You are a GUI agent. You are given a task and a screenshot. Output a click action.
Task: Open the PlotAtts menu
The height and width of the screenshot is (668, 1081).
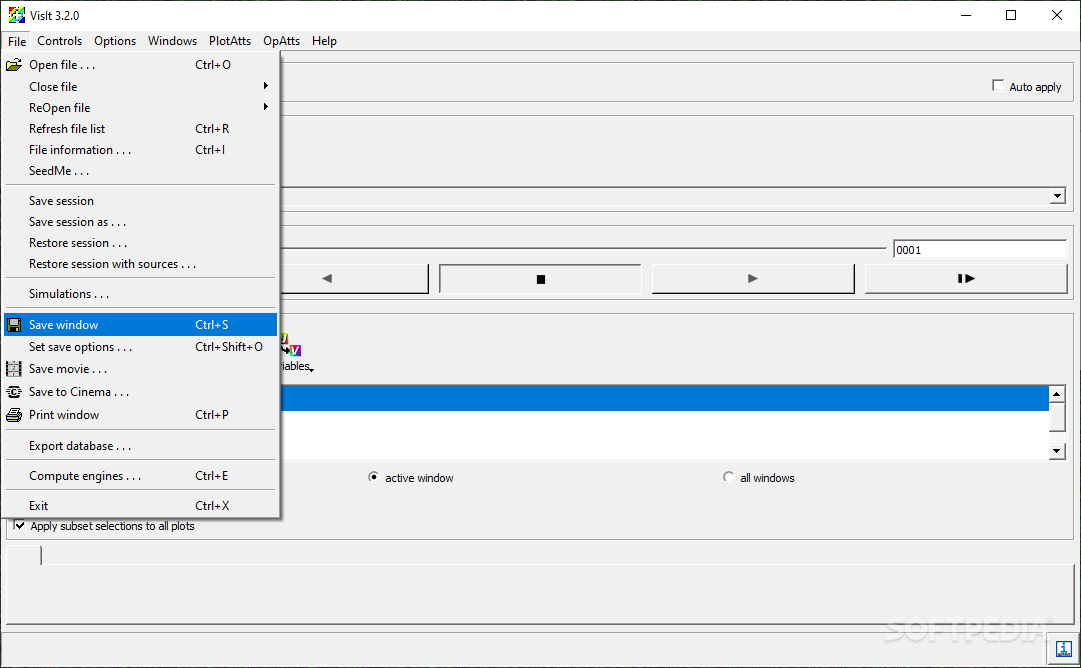pyautogui.click(x=230, y=41)
